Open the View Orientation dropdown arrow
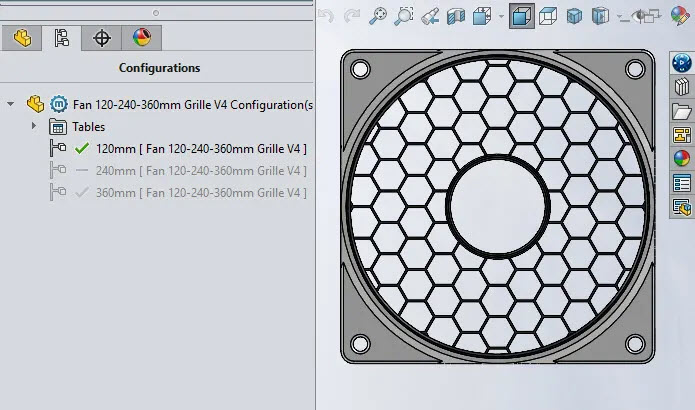The image size is (695, 410). point(501,16)
